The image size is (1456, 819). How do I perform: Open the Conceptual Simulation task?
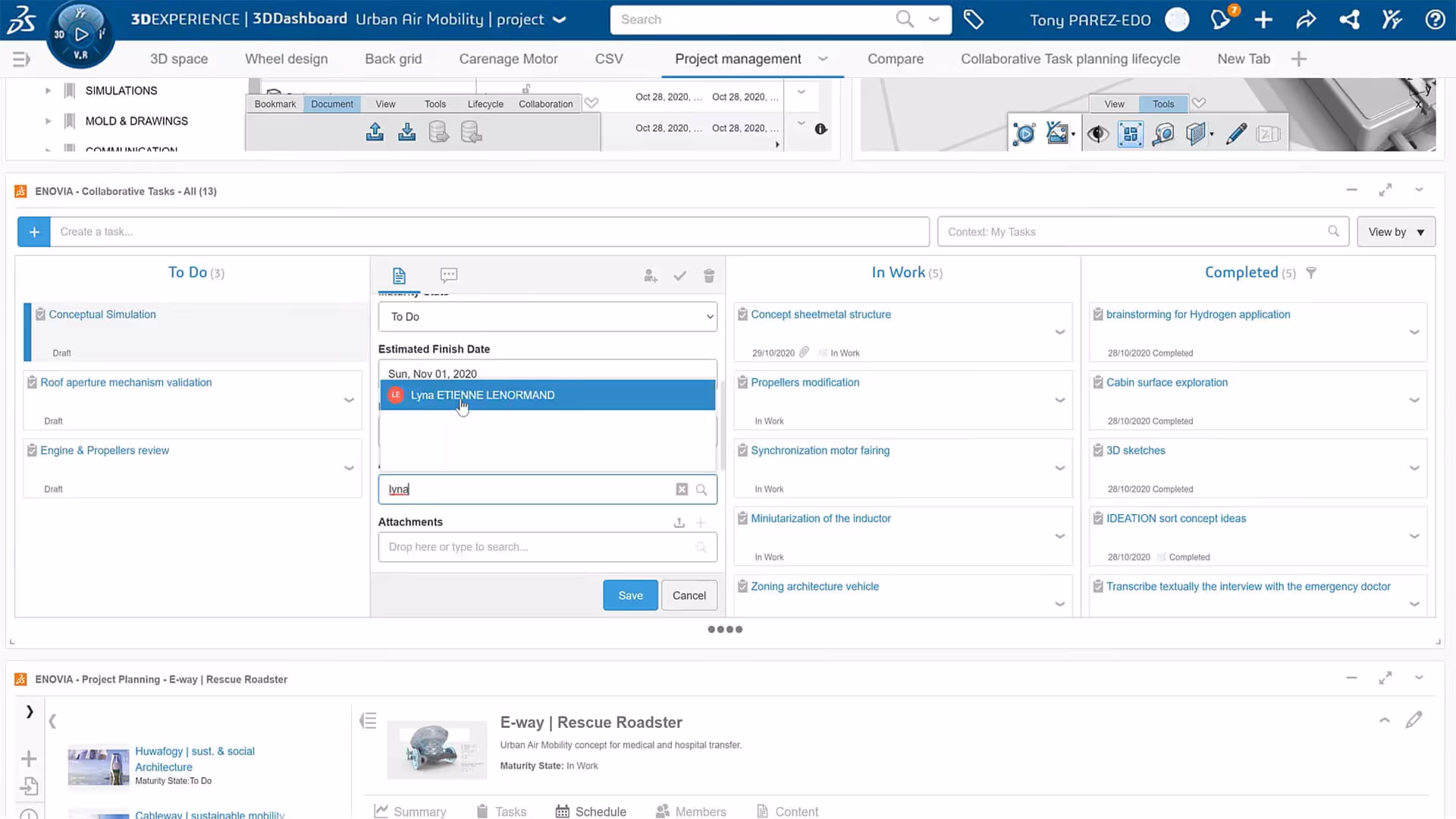tap(102, 315)
